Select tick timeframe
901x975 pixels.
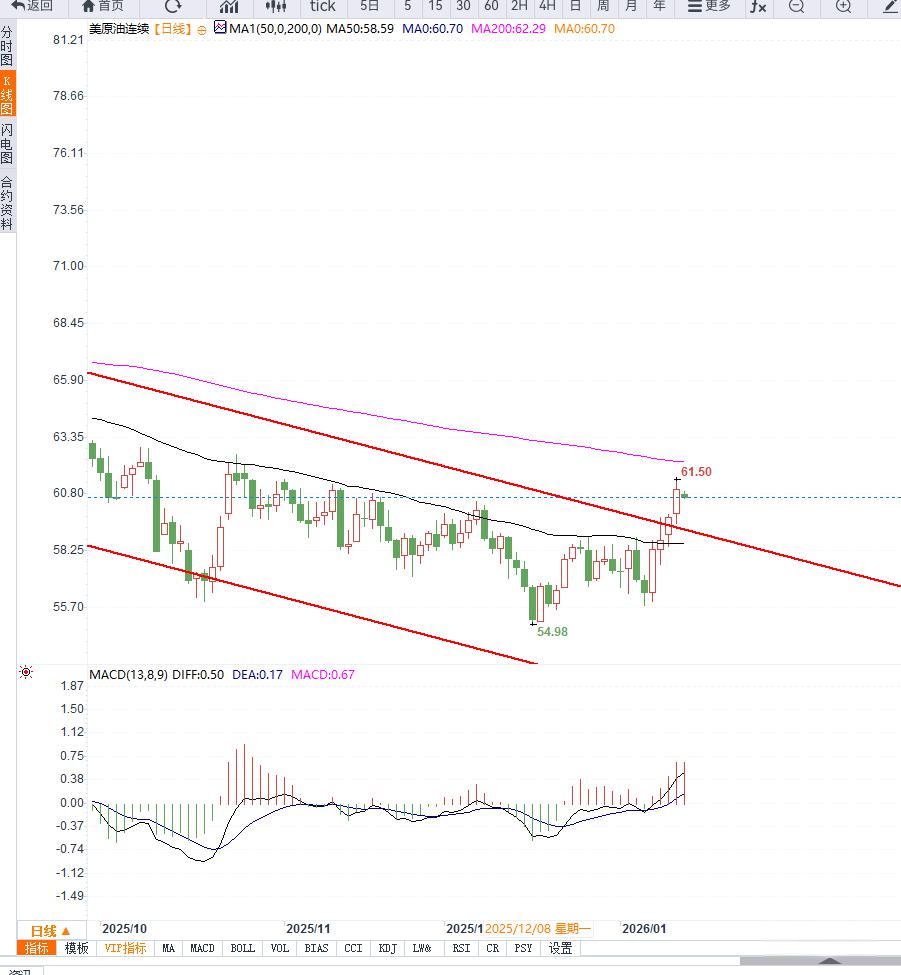point(322,6)
